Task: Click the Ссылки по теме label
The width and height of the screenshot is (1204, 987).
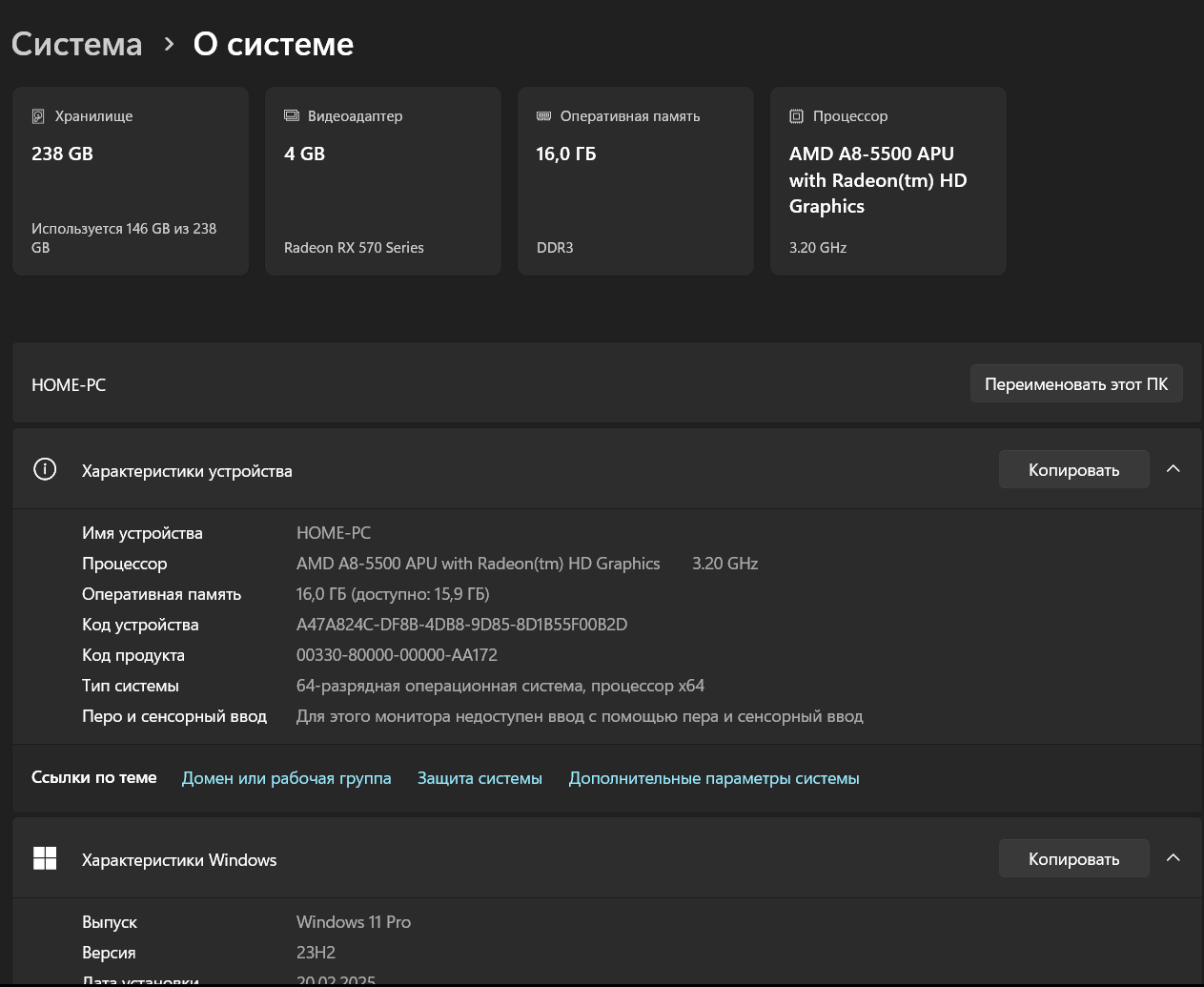Action: point(94,777)
